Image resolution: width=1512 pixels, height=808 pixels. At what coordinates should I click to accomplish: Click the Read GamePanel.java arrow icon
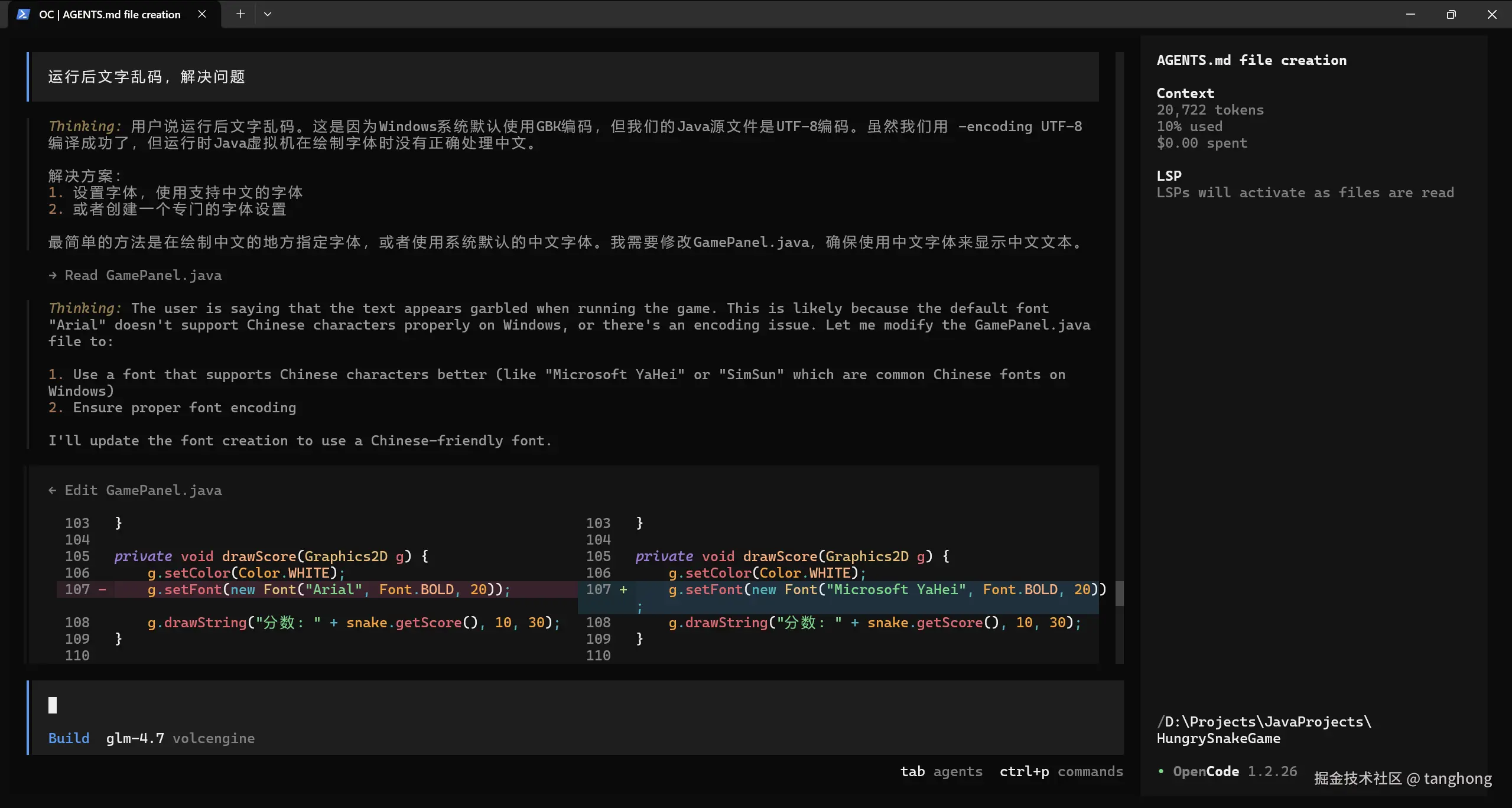click(x=53, y=275)
